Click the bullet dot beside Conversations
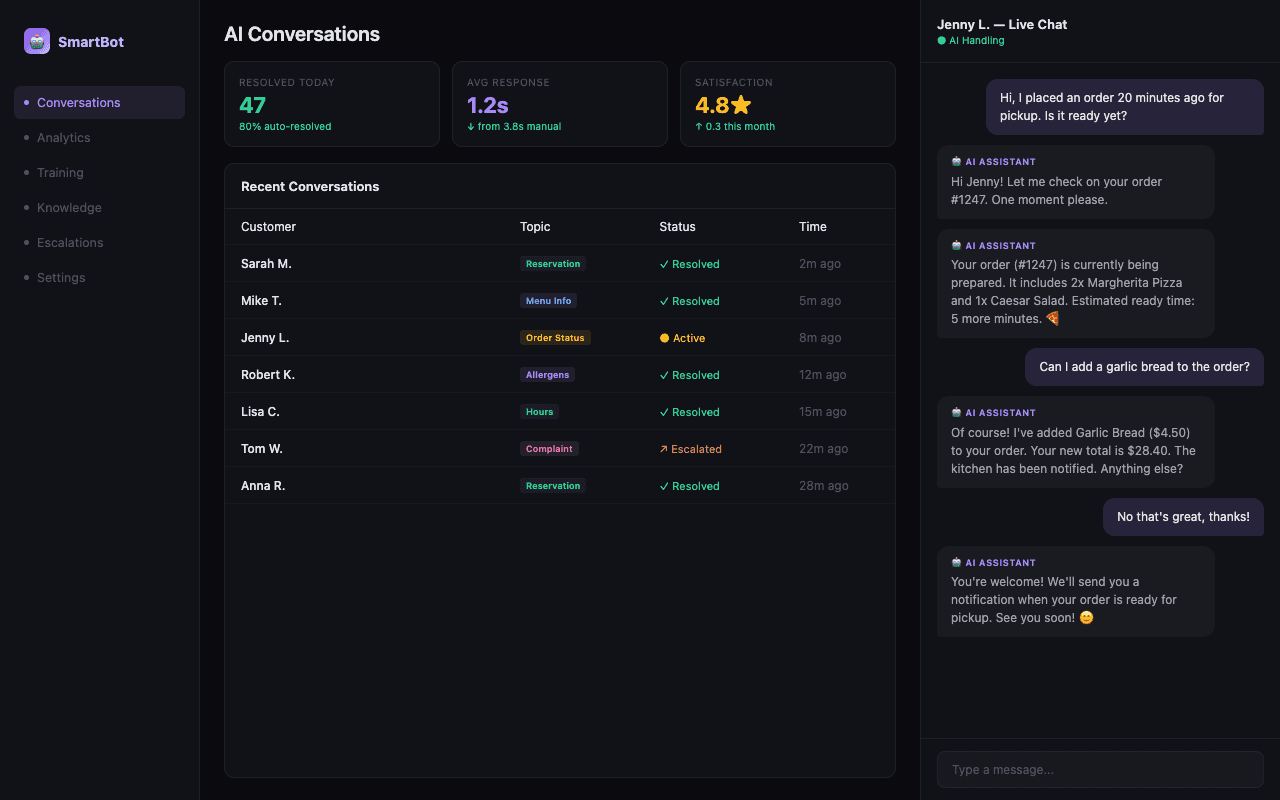This screenshot has width=1280, height=800. click(x=24, y=102)
